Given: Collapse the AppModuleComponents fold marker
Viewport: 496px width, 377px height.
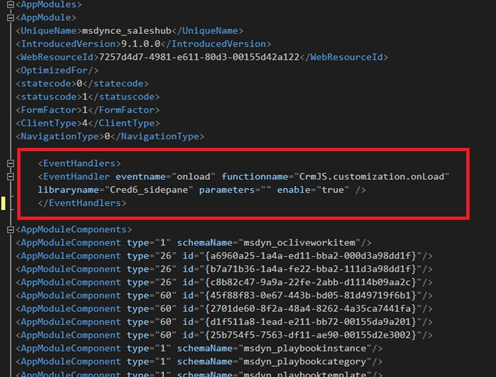Looking at the screenshot, I should point(10,230).
